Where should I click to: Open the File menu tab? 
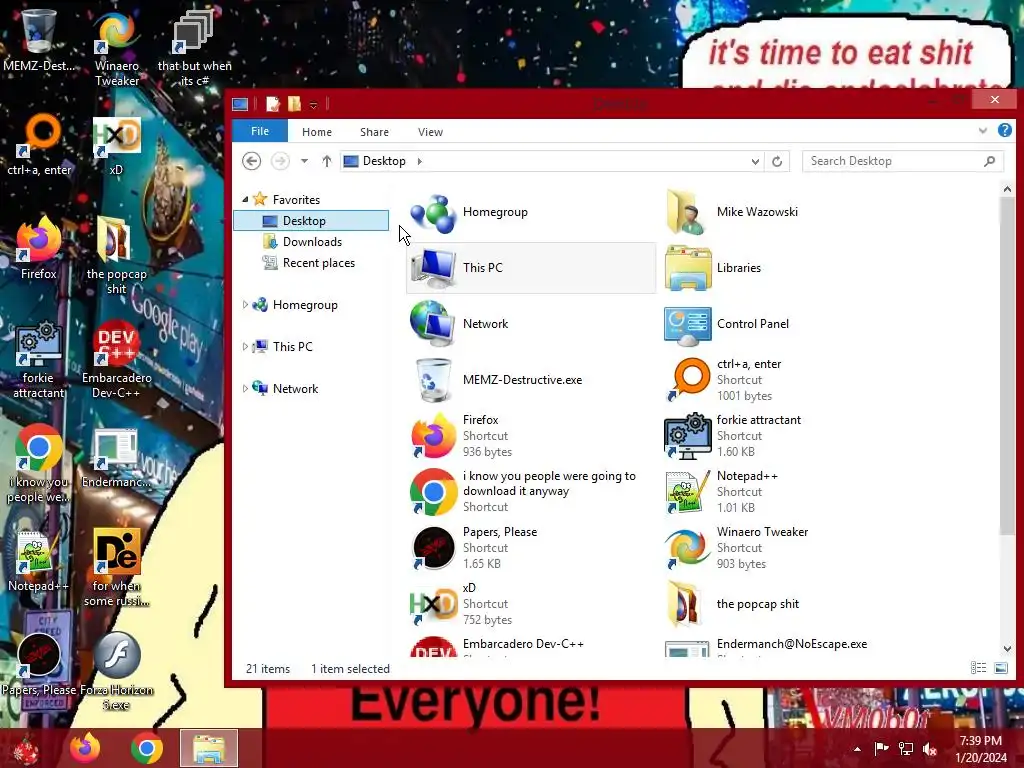260,131
